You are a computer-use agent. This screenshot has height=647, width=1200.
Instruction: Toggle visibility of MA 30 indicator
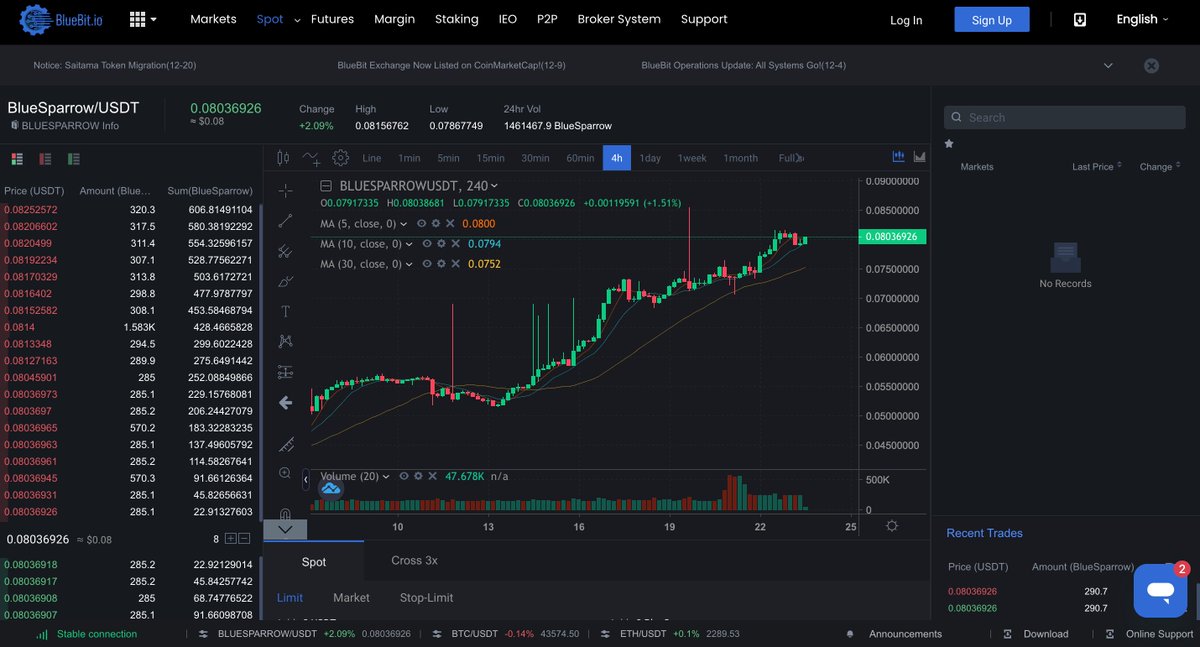[x=427, y=264]
